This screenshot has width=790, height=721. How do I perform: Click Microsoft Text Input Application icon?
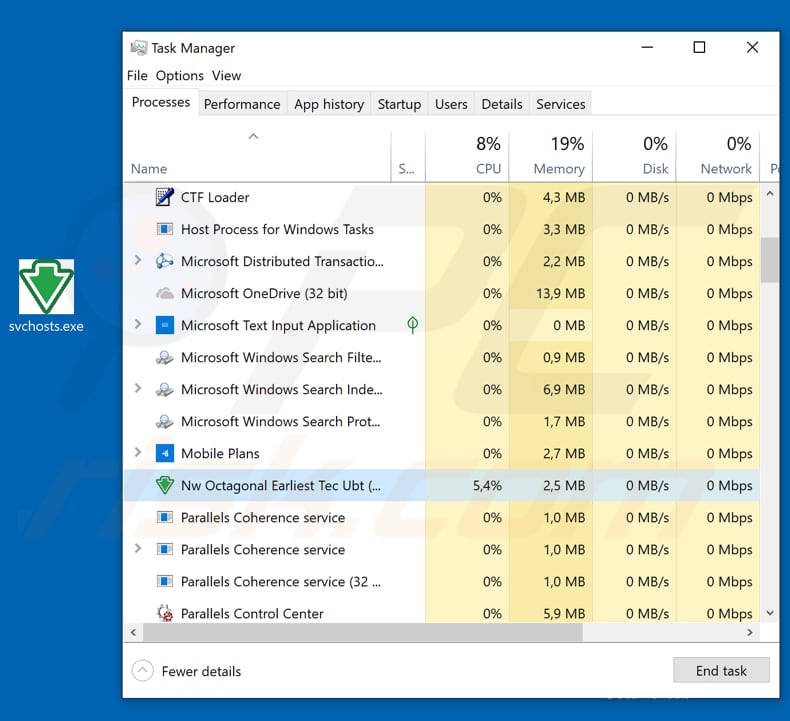pyautogui.click(x=165, y=325)
